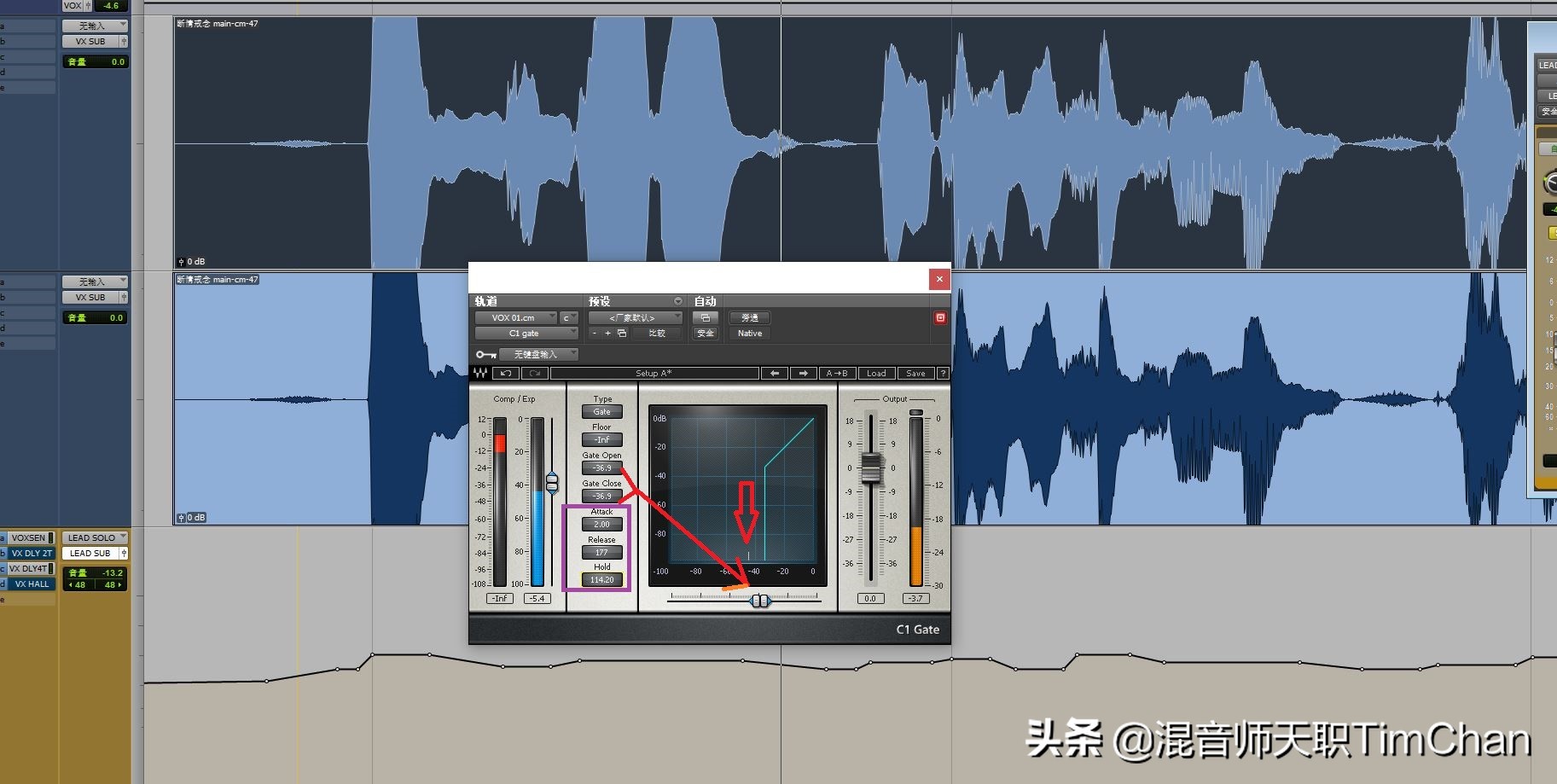Click the red target plugin icon
This screenshot has width=1557, height=784.
(x=940, y=317)
